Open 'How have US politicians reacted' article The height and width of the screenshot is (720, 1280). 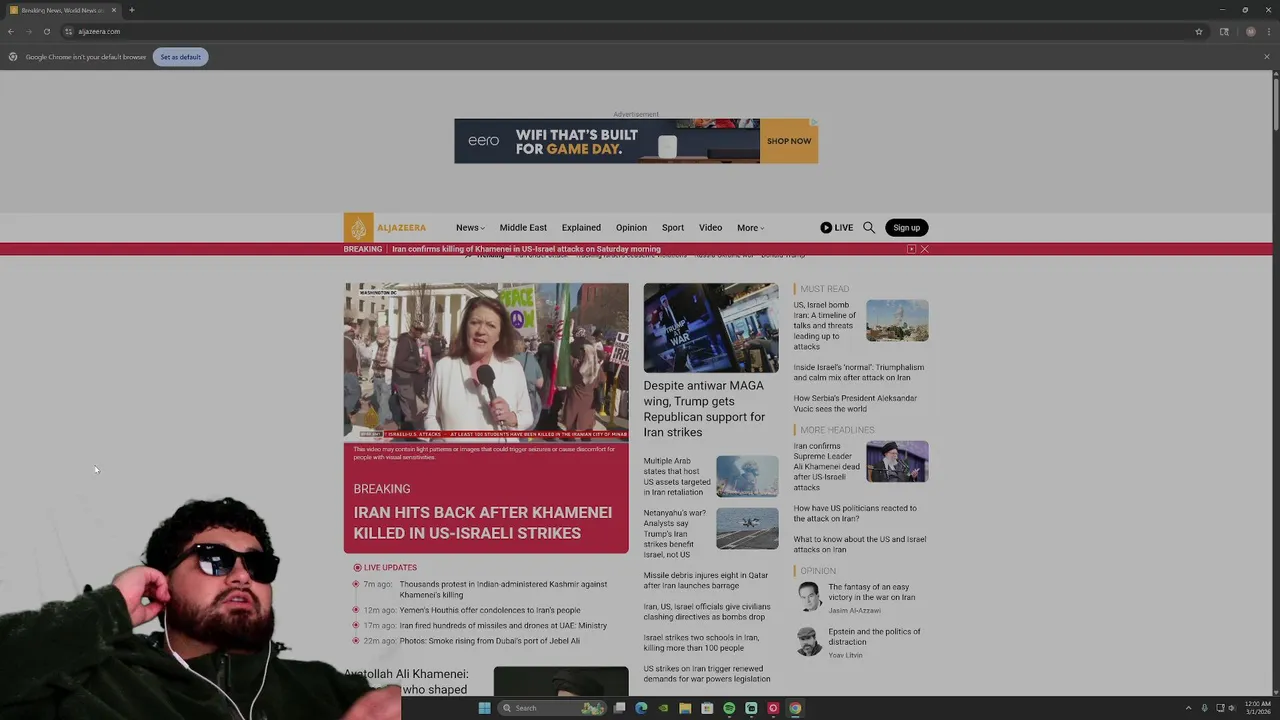click(855, 513)
